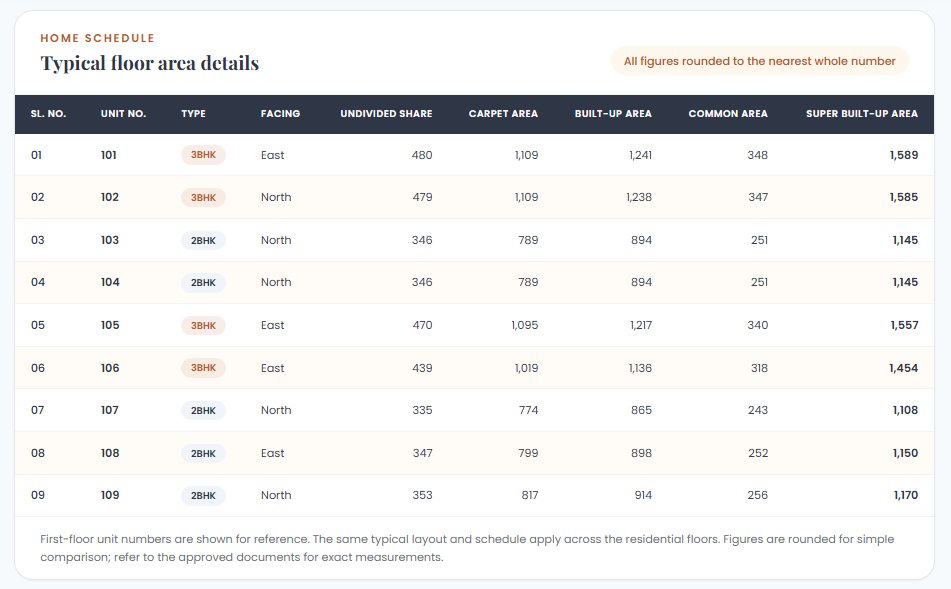This screenshot has height=589, width=951.
Task: Click the Common Area column header
Action: coord(728,113)
